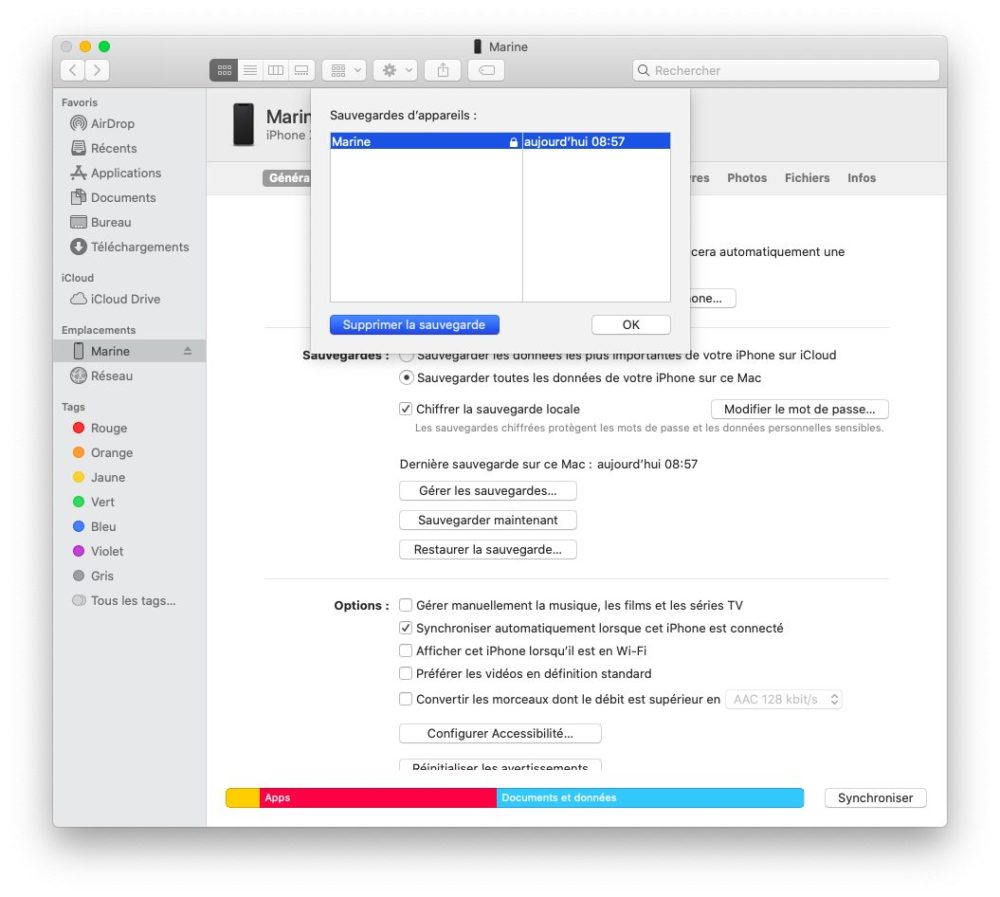This screenshot has width=1000, height=897.
Task: Click Restaurer la sauvegarde
Action: pyautogui.click(x=488, y=549)
